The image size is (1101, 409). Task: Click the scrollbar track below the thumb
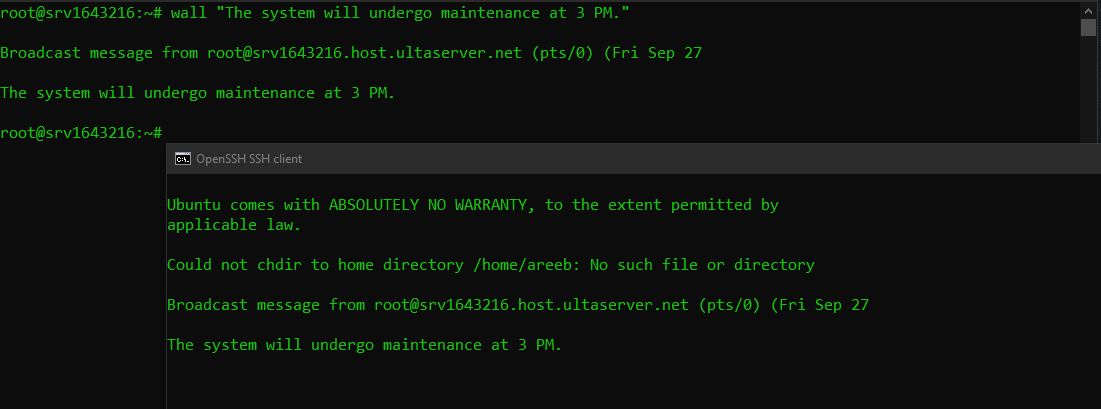[x=1088, y=88]
